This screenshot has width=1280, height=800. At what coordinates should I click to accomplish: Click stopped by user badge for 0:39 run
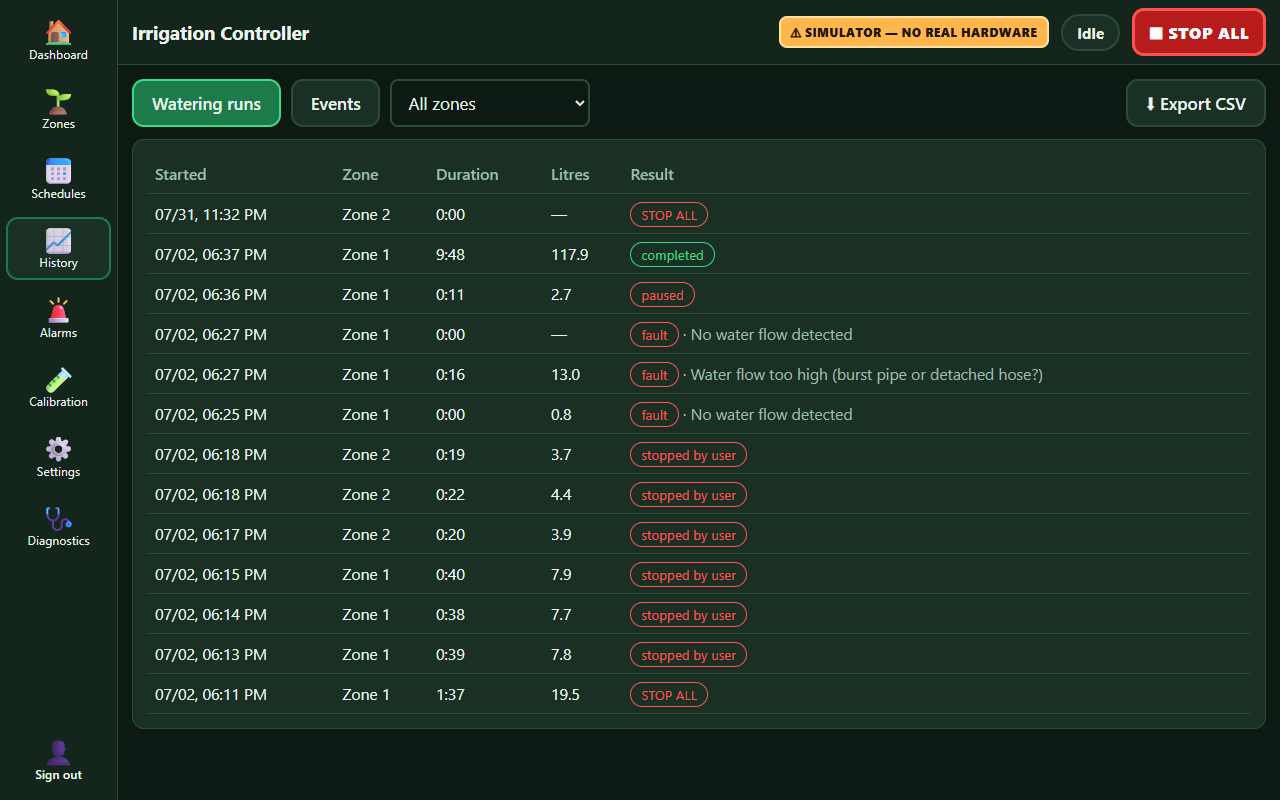(x=688, y=655)
